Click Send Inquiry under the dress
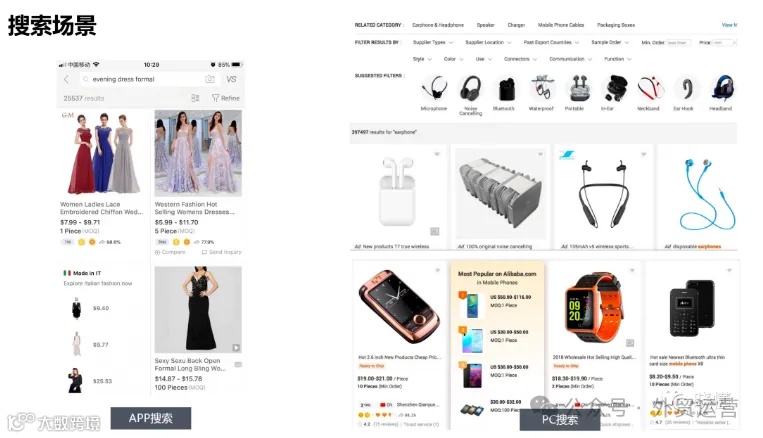763x438 pixels. point(222,252)
